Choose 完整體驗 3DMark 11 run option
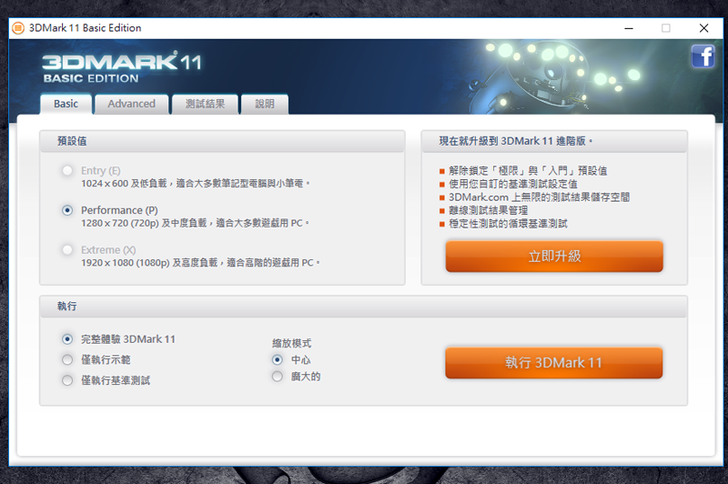Viewport: 728px width, 484px height. click(67, 339)
